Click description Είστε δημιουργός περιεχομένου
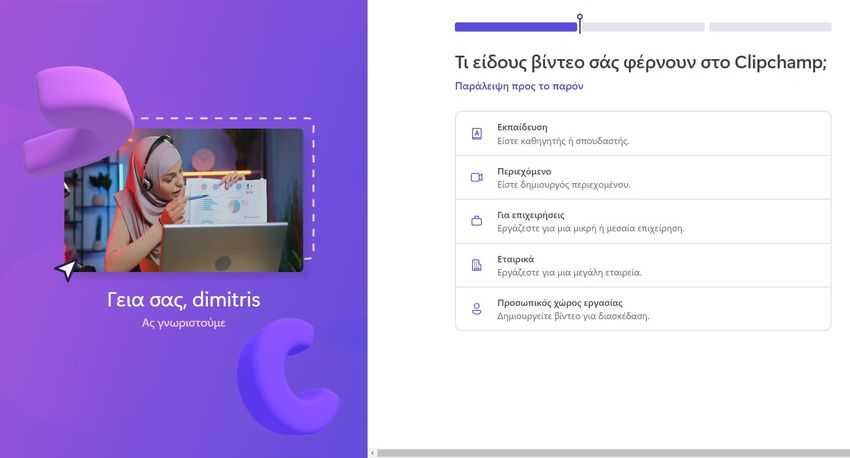This screenshot has height=458, width=850. [564, 185]
